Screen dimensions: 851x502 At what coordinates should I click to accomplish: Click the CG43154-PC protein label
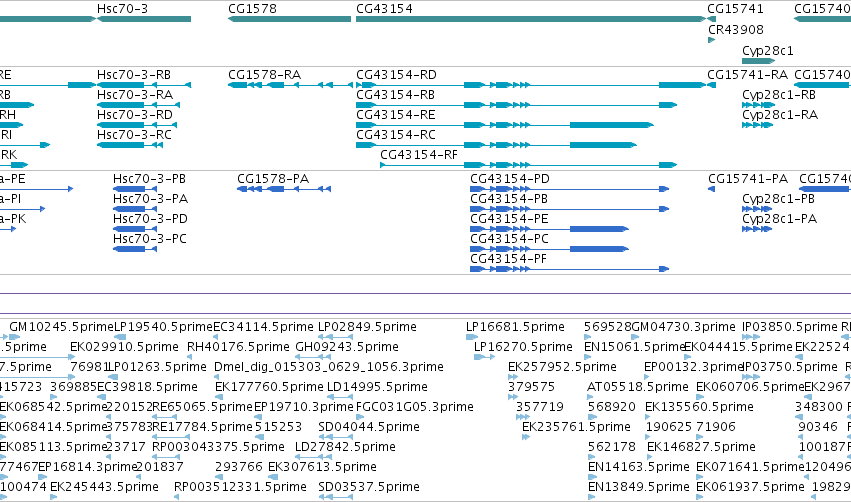pos(510,239)
